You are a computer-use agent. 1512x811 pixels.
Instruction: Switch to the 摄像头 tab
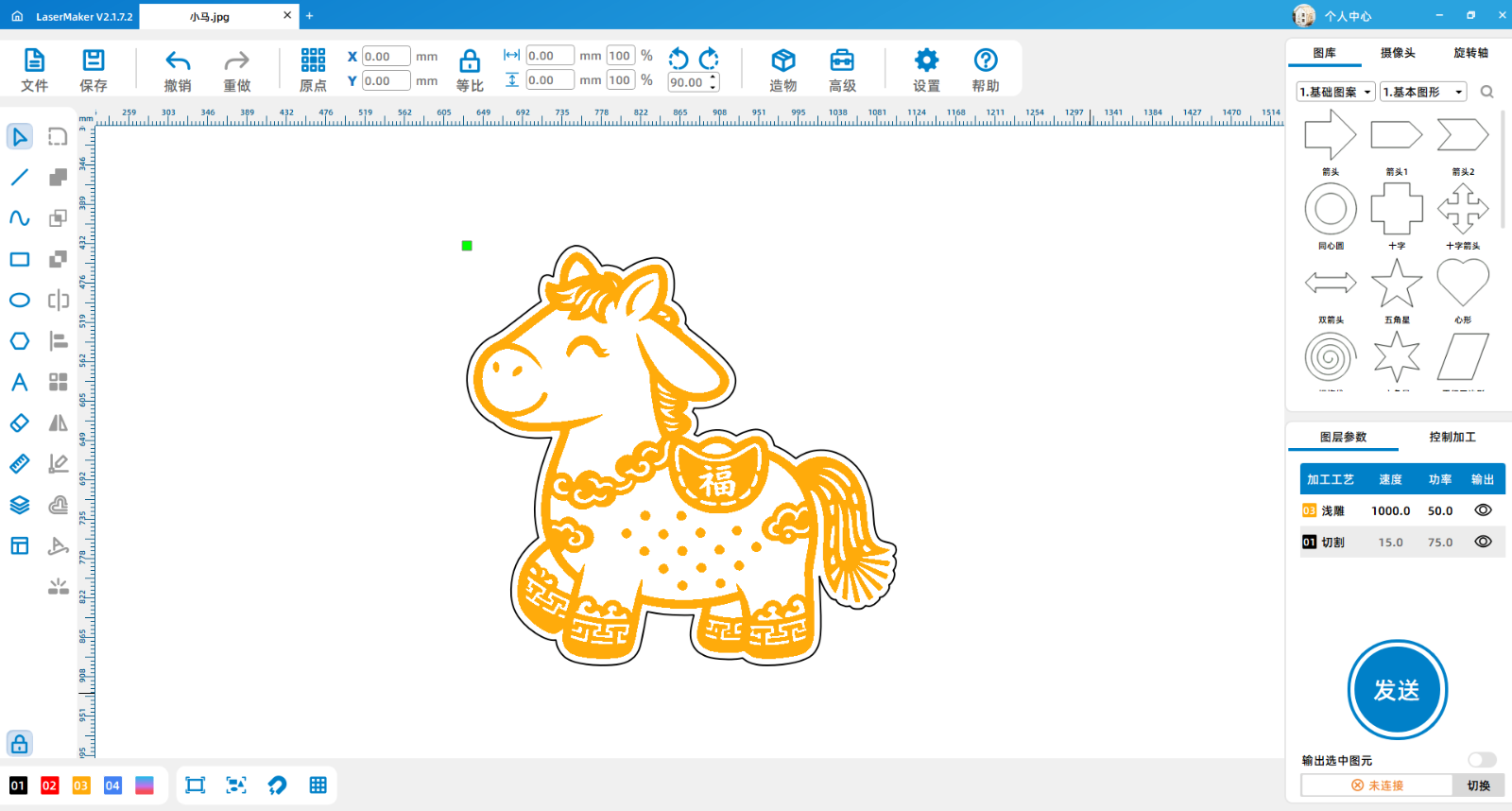[x=1398, y=53]
